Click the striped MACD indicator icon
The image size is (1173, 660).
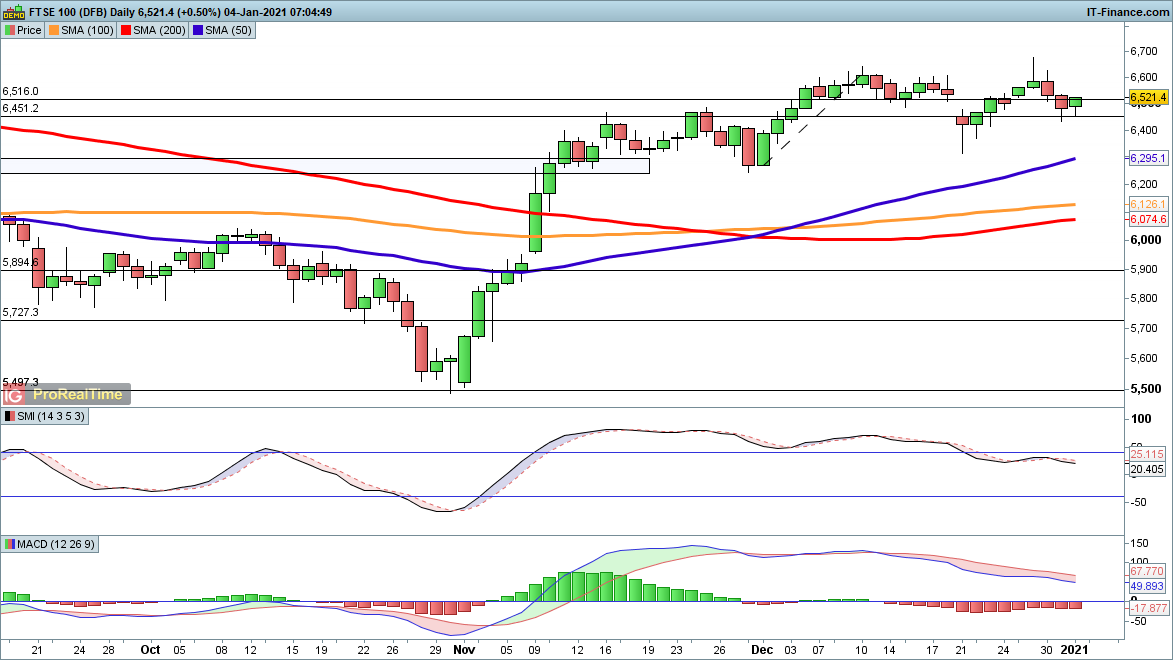(x=9, y=544)
